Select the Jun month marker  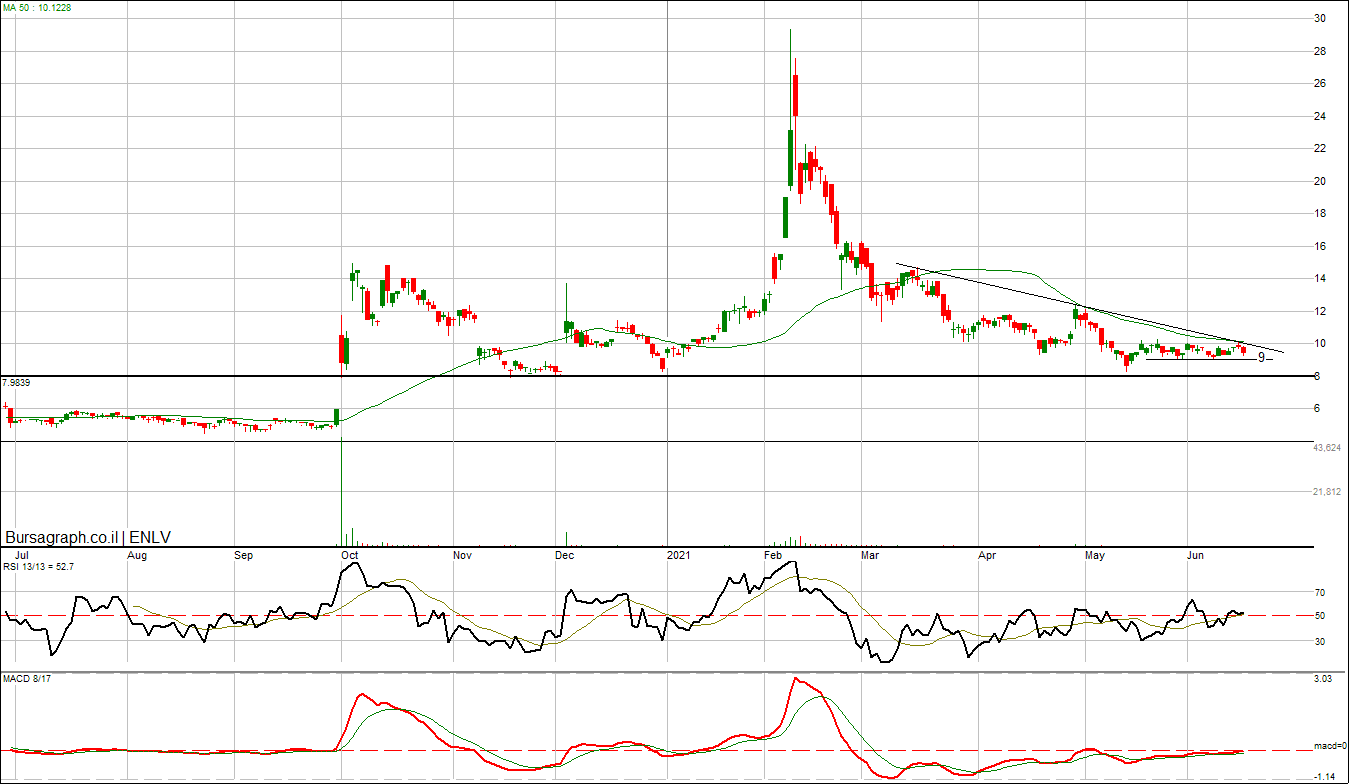(x=1195, y=554)
